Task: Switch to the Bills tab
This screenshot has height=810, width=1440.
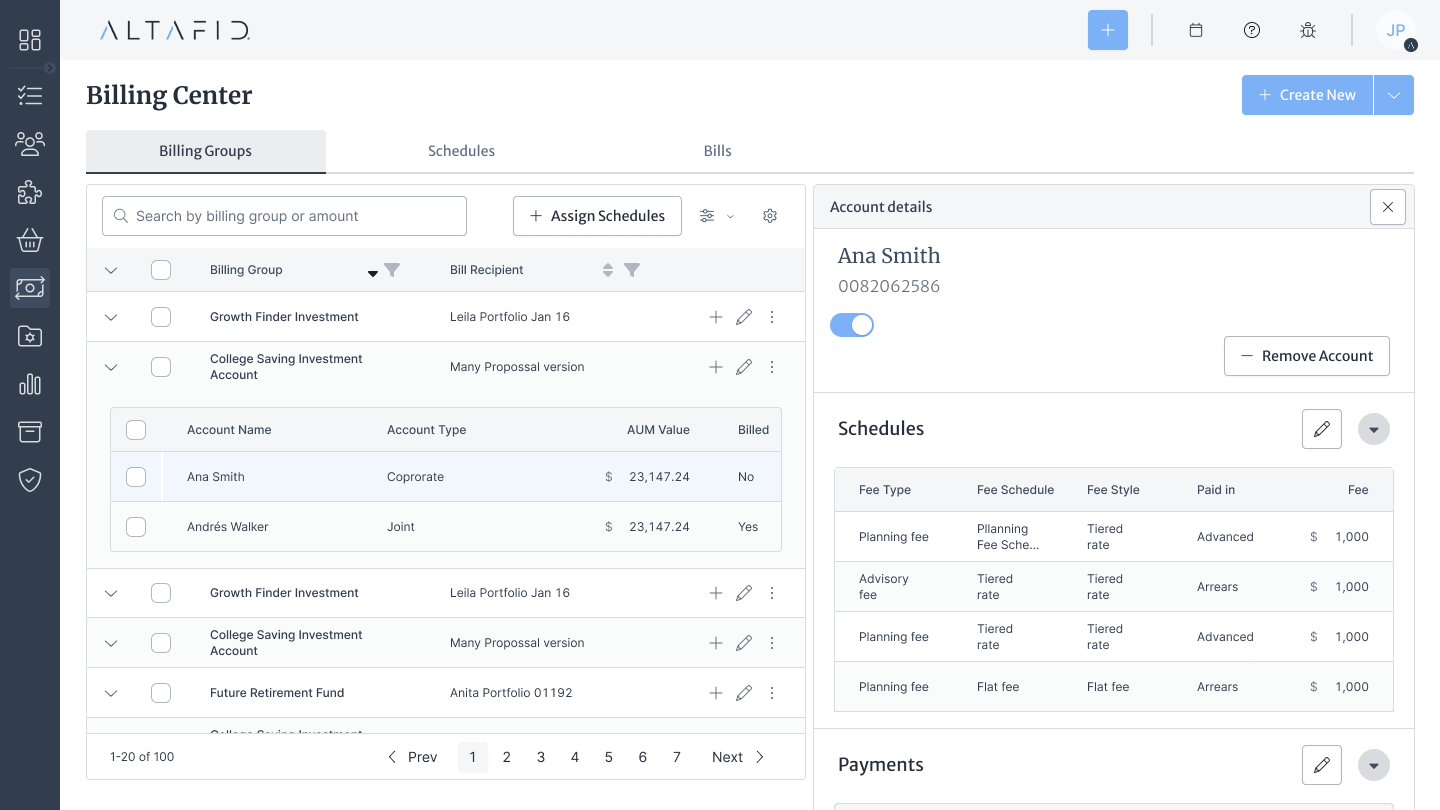Action: pyautogui.click(x=717, y=151)
